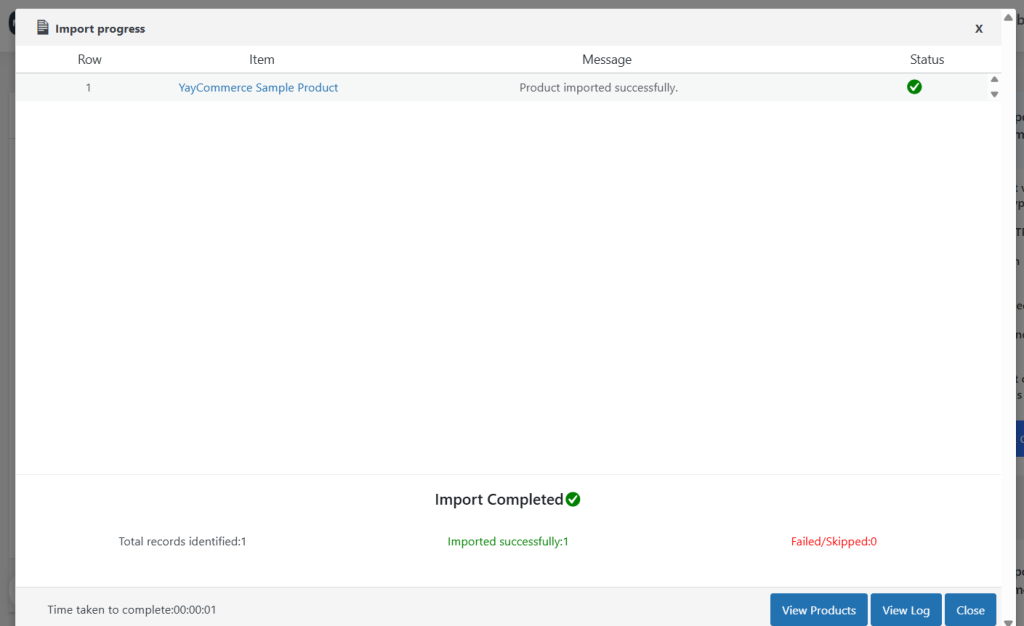
Task: Click the green check beside Import Completed
Action: (573, 499)
